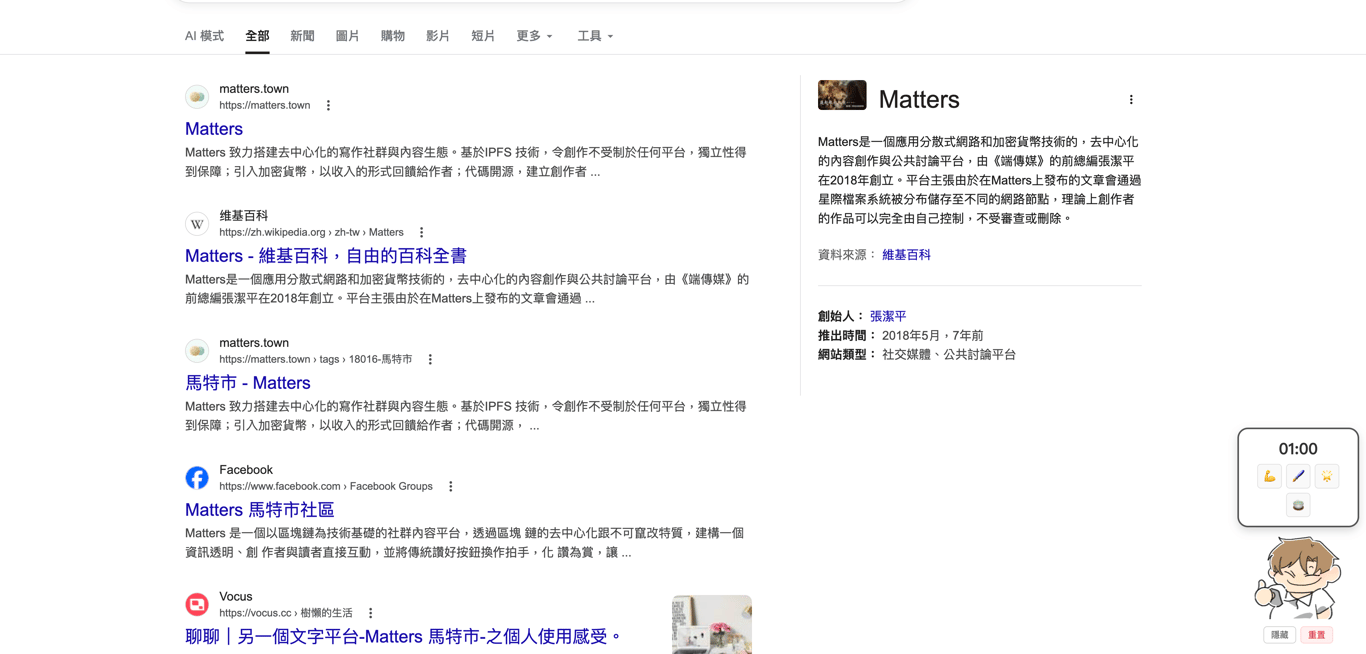
Task: Switch to the 影片 videos tab
Action: [x=437, y=36]
